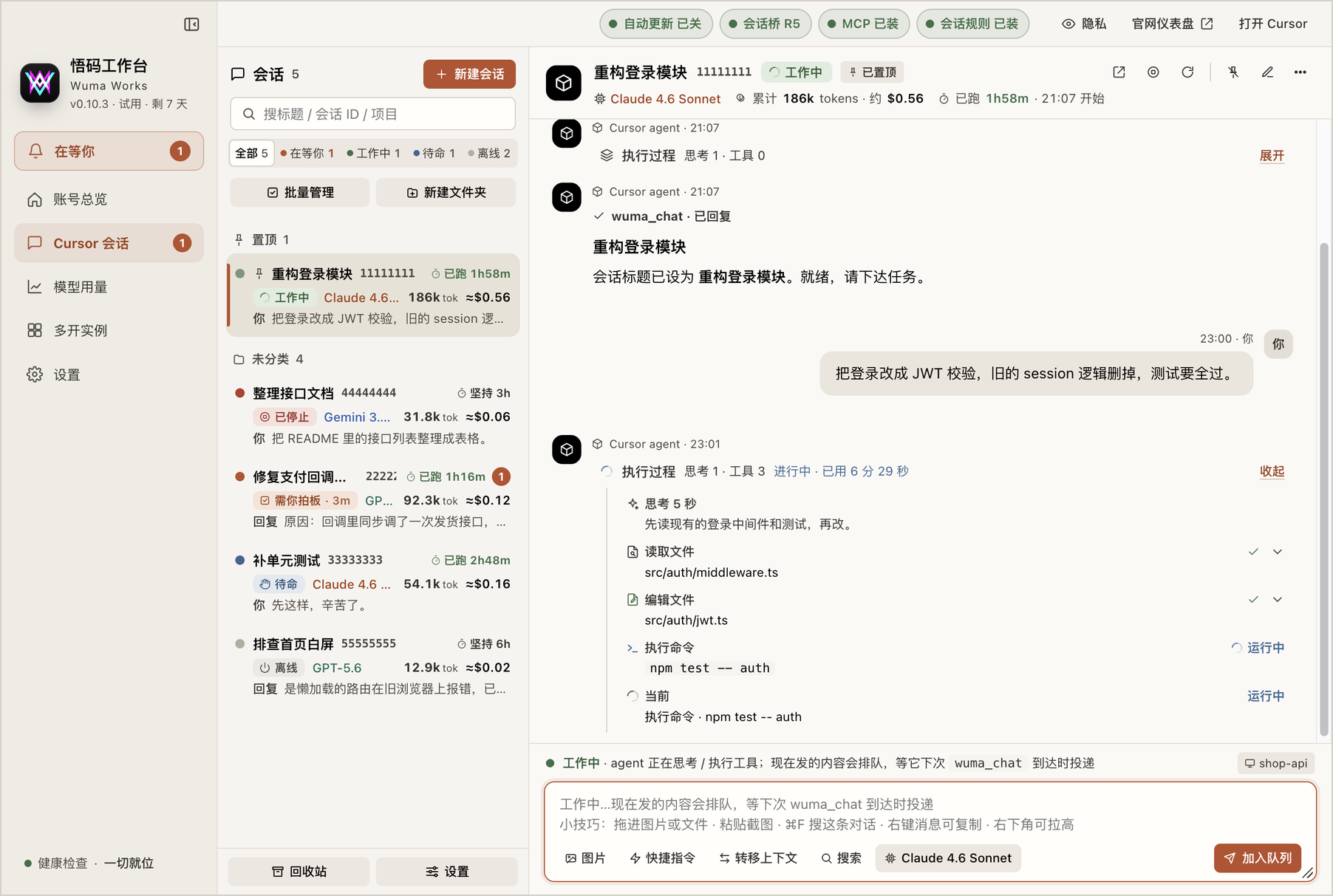Viewport: 1333px width, 896px height.
Task: Click the 会话规则 已装 status pill
Action: pos(972,24)
